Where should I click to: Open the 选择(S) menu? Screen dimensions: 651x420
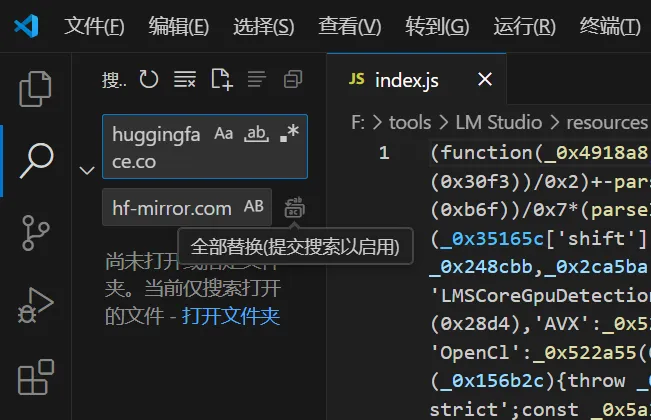click(x=263, y=27)
